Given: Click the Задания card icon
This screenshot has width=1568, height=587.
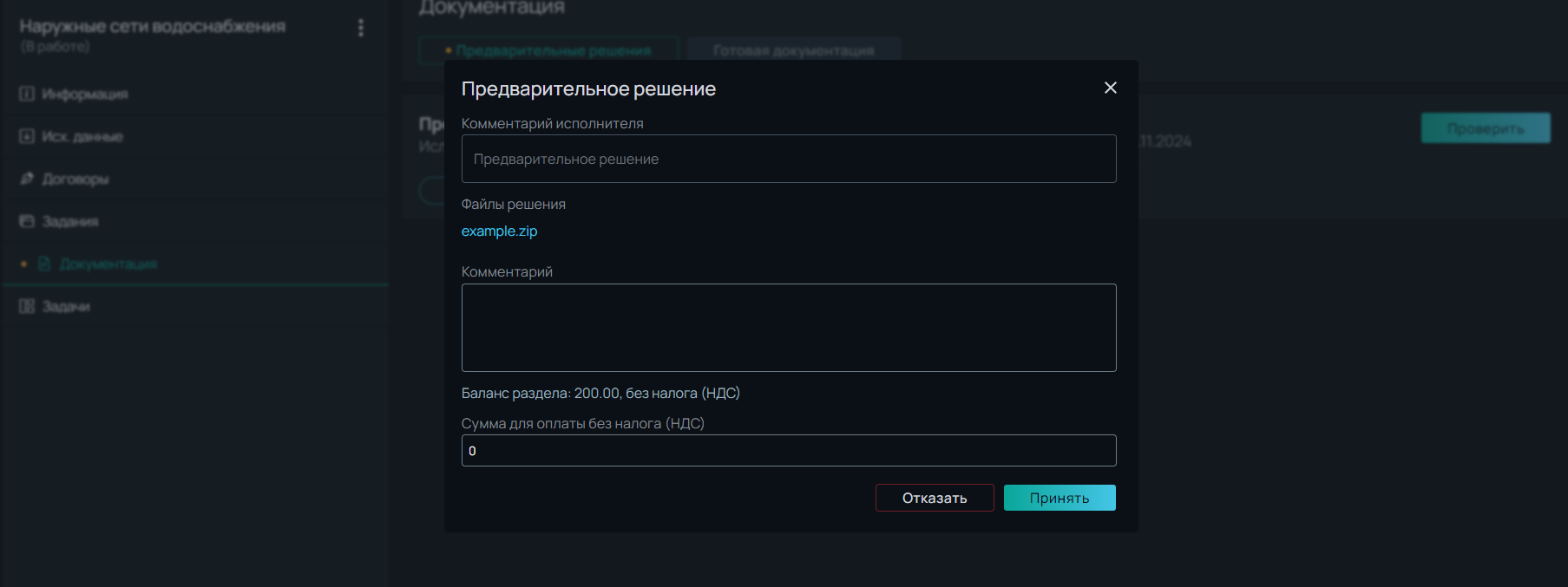Looking at the screenshot, I should point(27,221).
